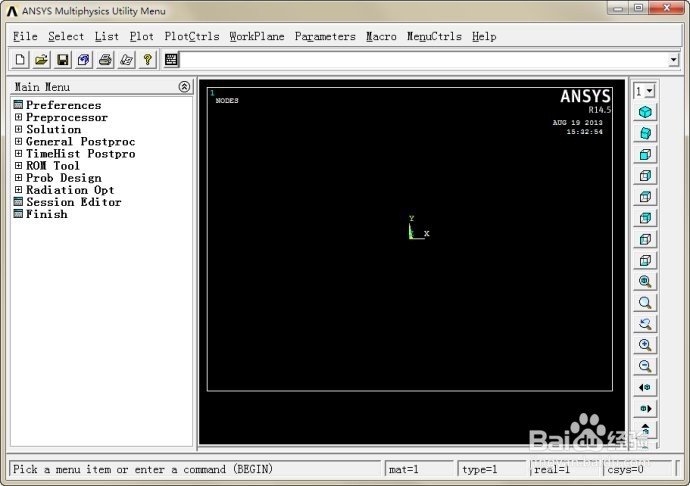The image size is (690, 486).
Task: Set the model to Right View
Action: [x=645, y=176]
